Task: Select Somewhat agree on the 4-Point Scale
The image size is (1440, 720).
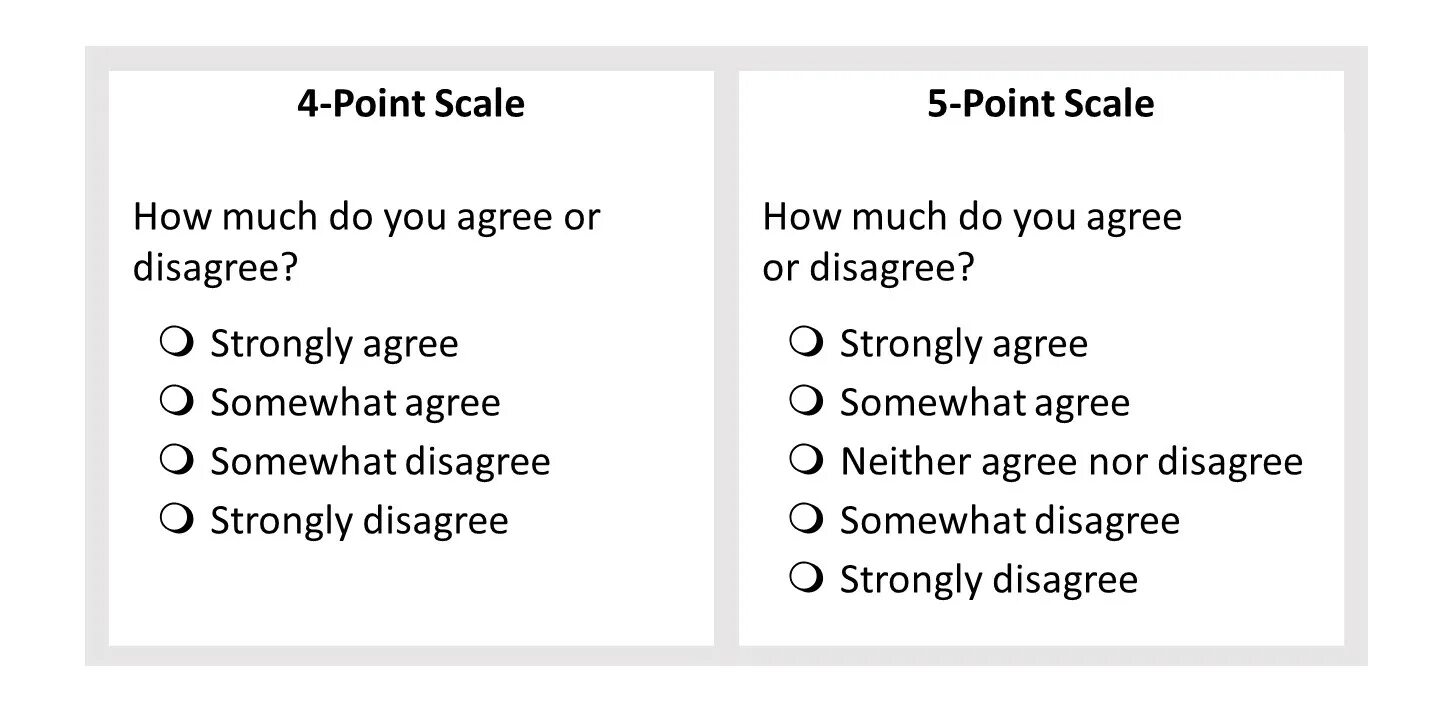Action: pos(176,401)
